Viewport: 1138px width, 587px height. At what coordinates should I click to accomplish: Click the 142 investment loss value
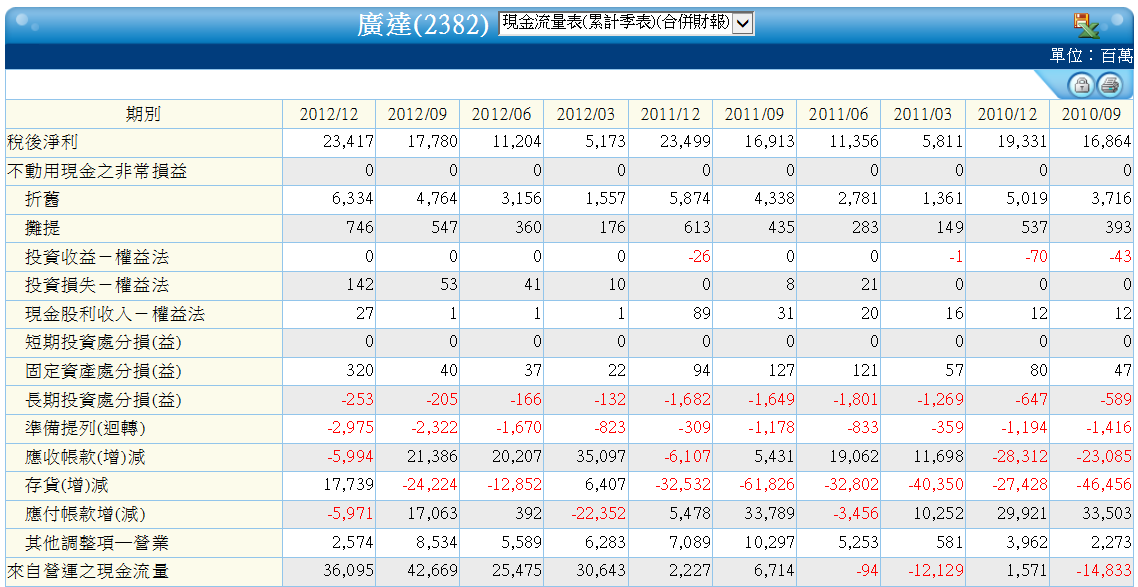coord(361,285)
